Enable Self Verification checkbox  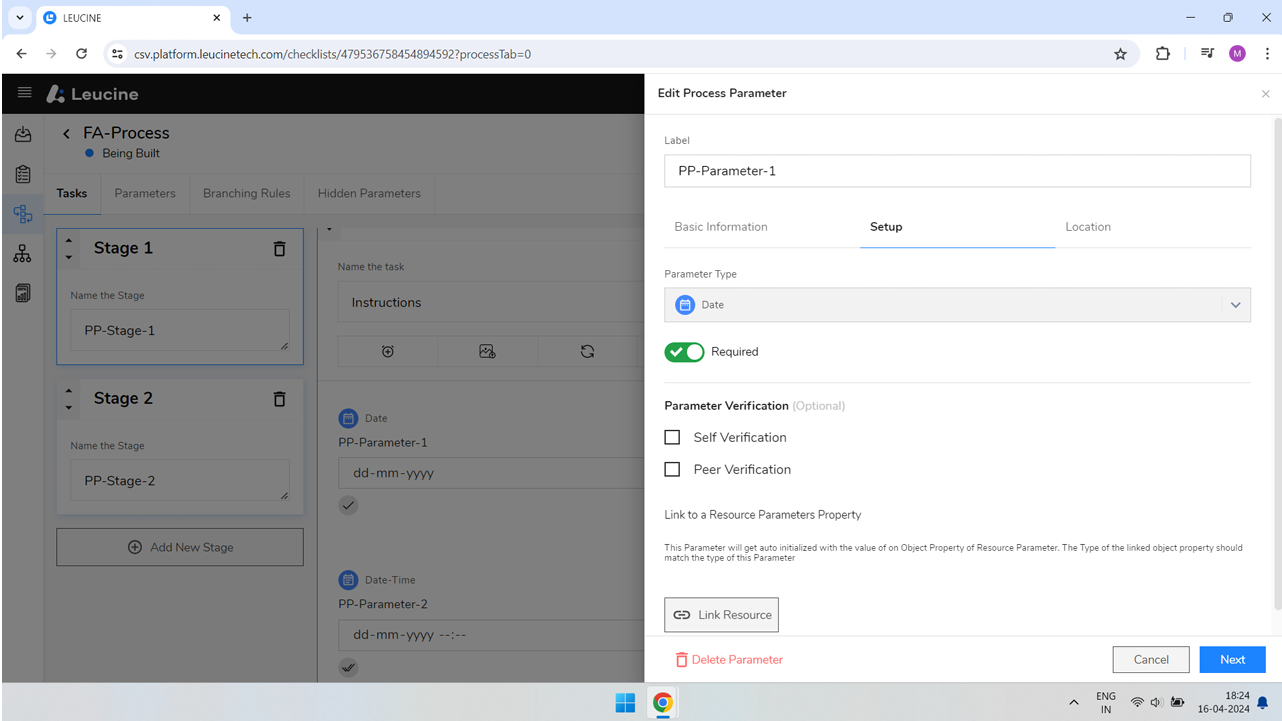671,437
